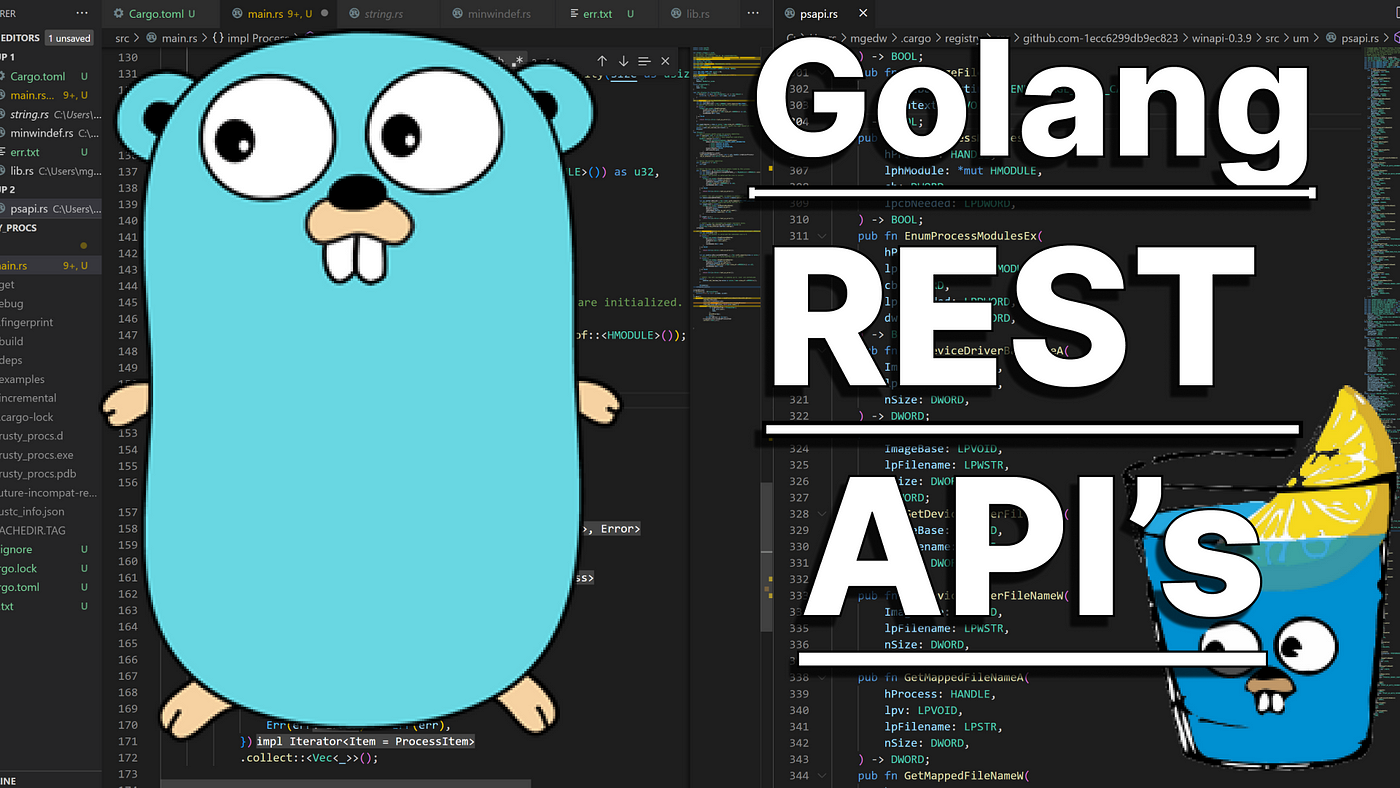Open the future-incompat-re… file in explorer

point(48,493)
